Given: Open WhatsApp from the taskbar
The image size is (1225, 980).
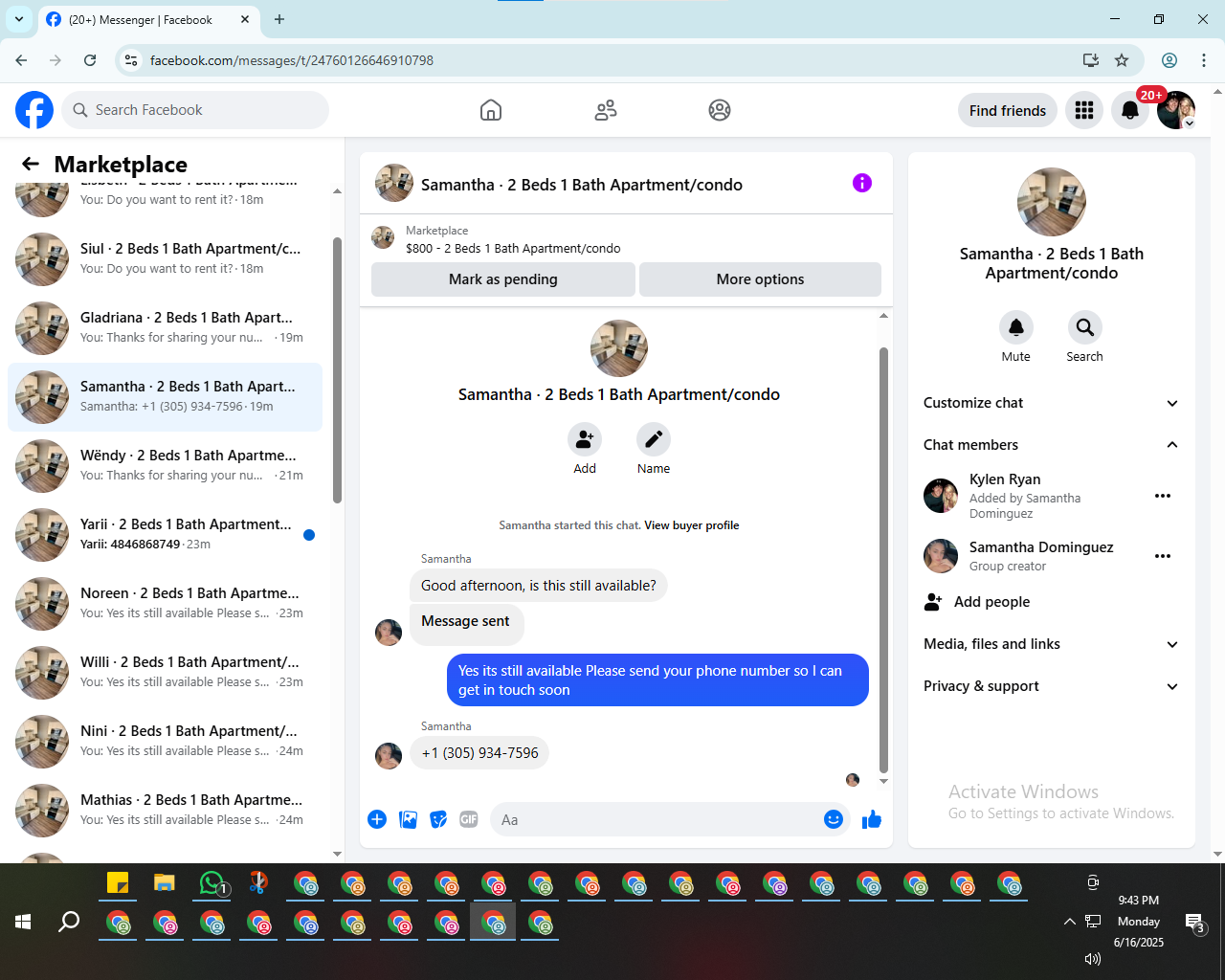Looking at the screenshot, I should tap(212, 882).
